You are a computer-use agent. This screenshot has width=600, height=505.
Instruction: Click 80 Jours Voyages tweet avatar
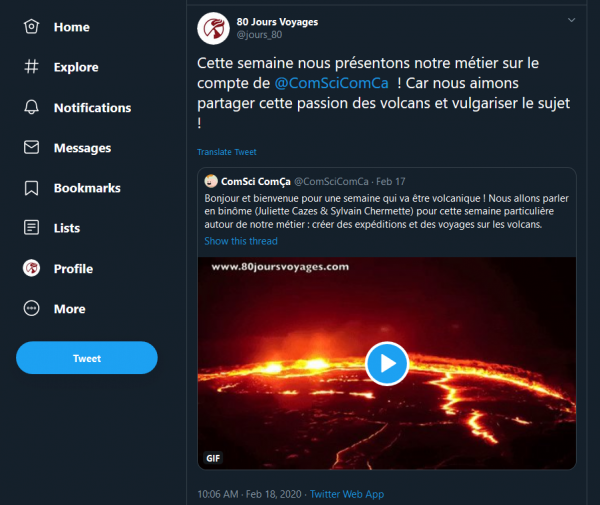[212, 28]
